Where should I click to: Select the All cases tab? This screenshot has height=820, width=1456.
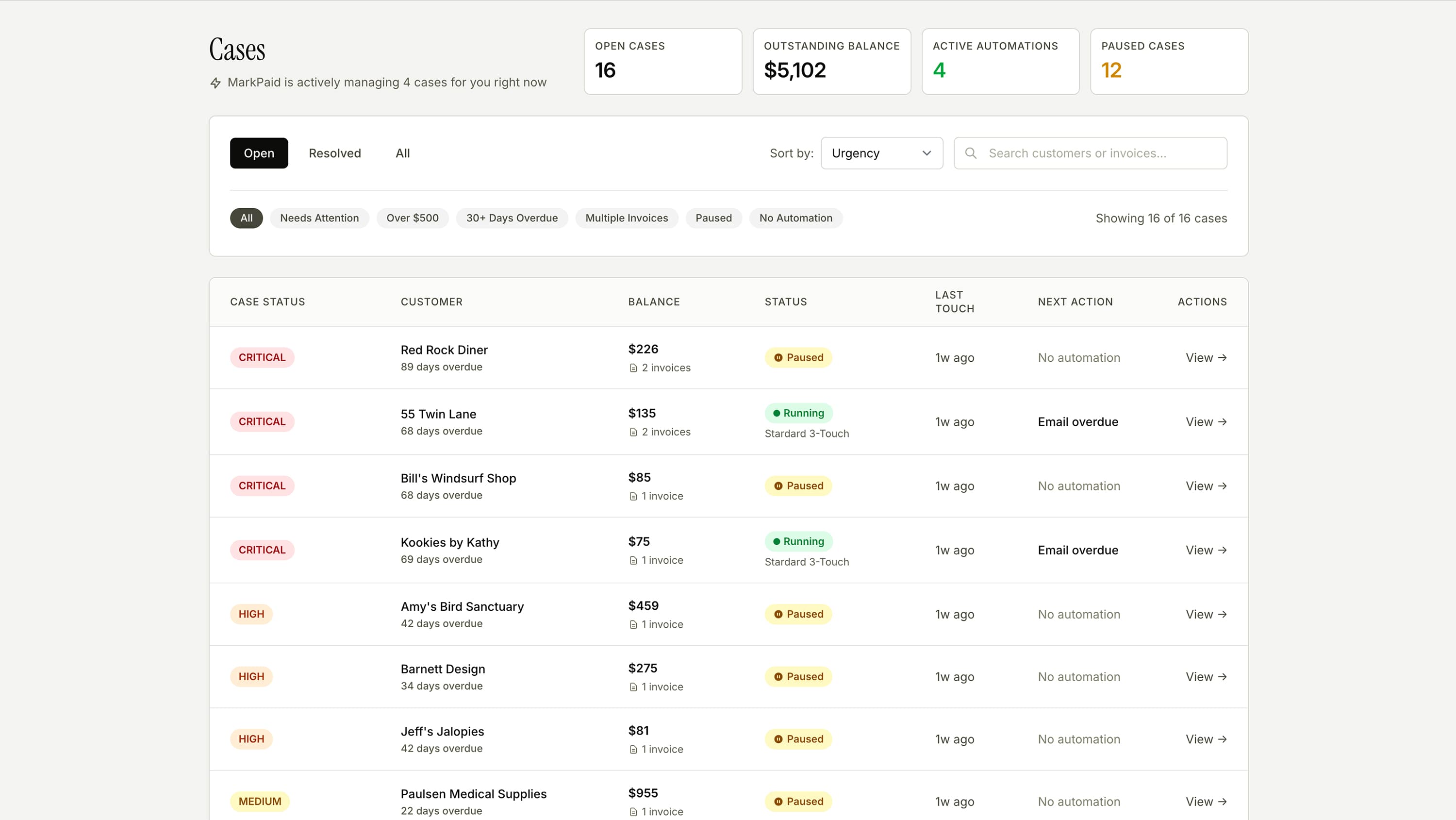[402, 153]
